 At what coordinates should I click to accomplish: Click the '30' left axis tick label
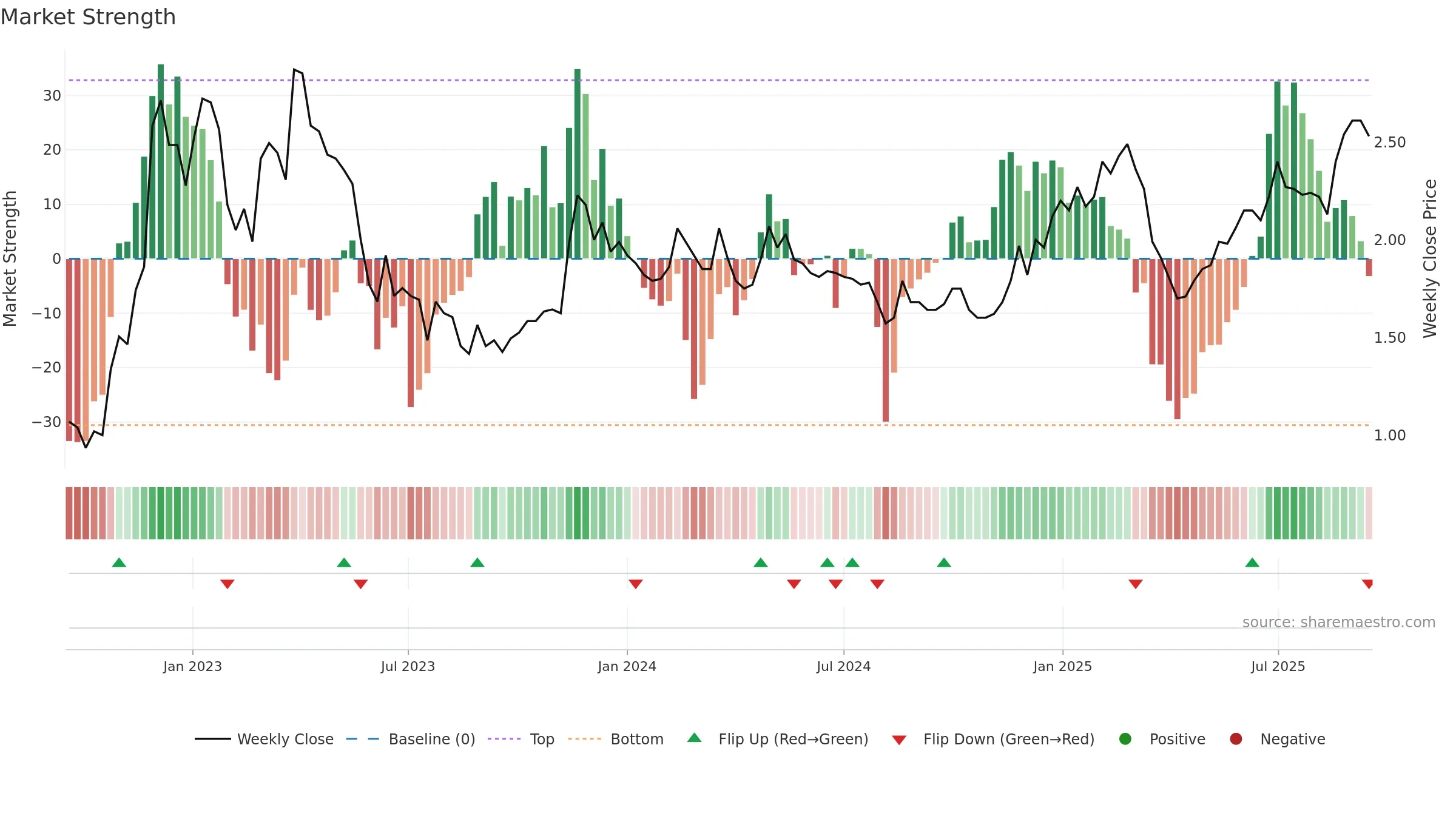(52, 96)
